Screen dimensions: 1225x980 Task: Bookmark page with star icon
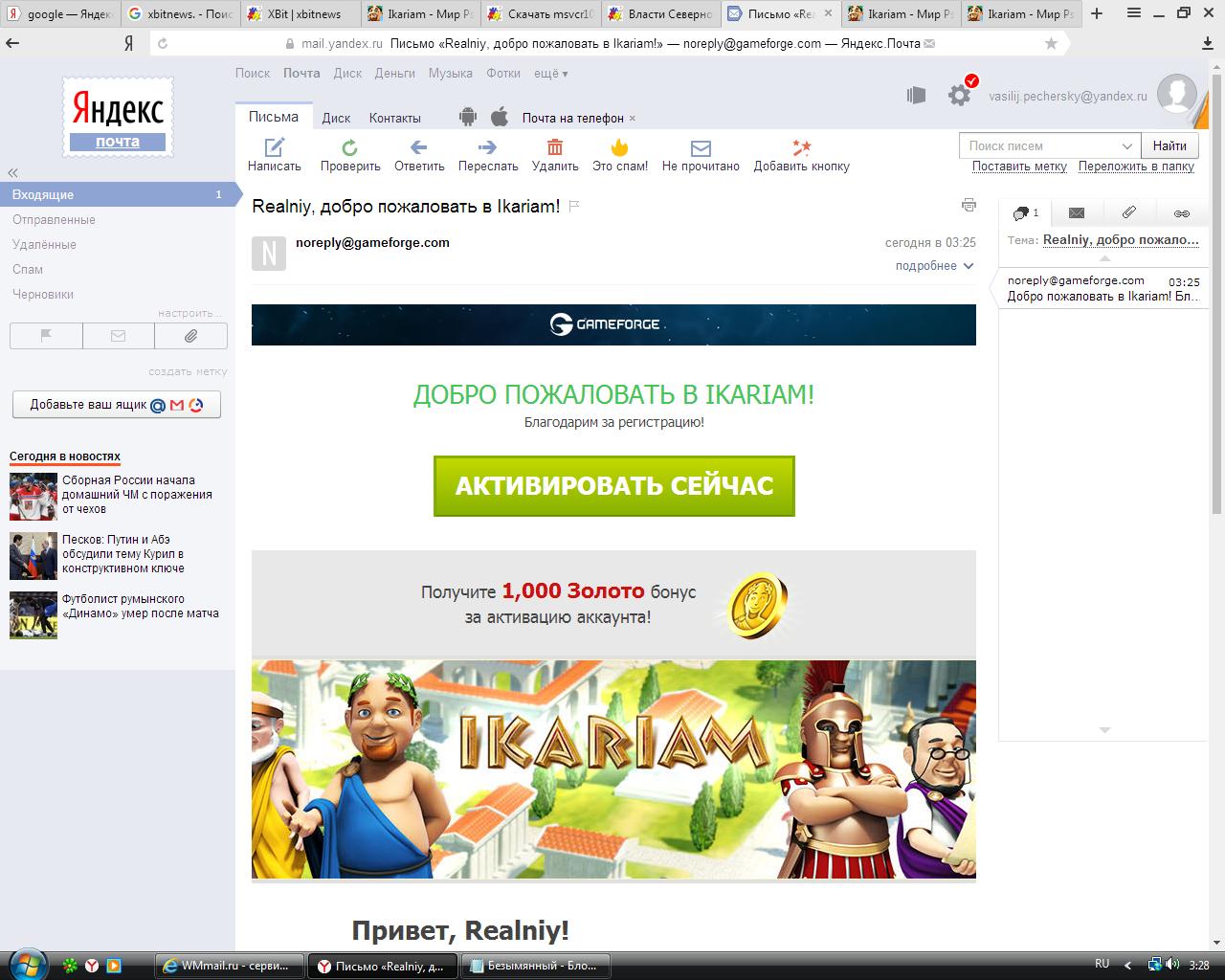coord(1051,44)
